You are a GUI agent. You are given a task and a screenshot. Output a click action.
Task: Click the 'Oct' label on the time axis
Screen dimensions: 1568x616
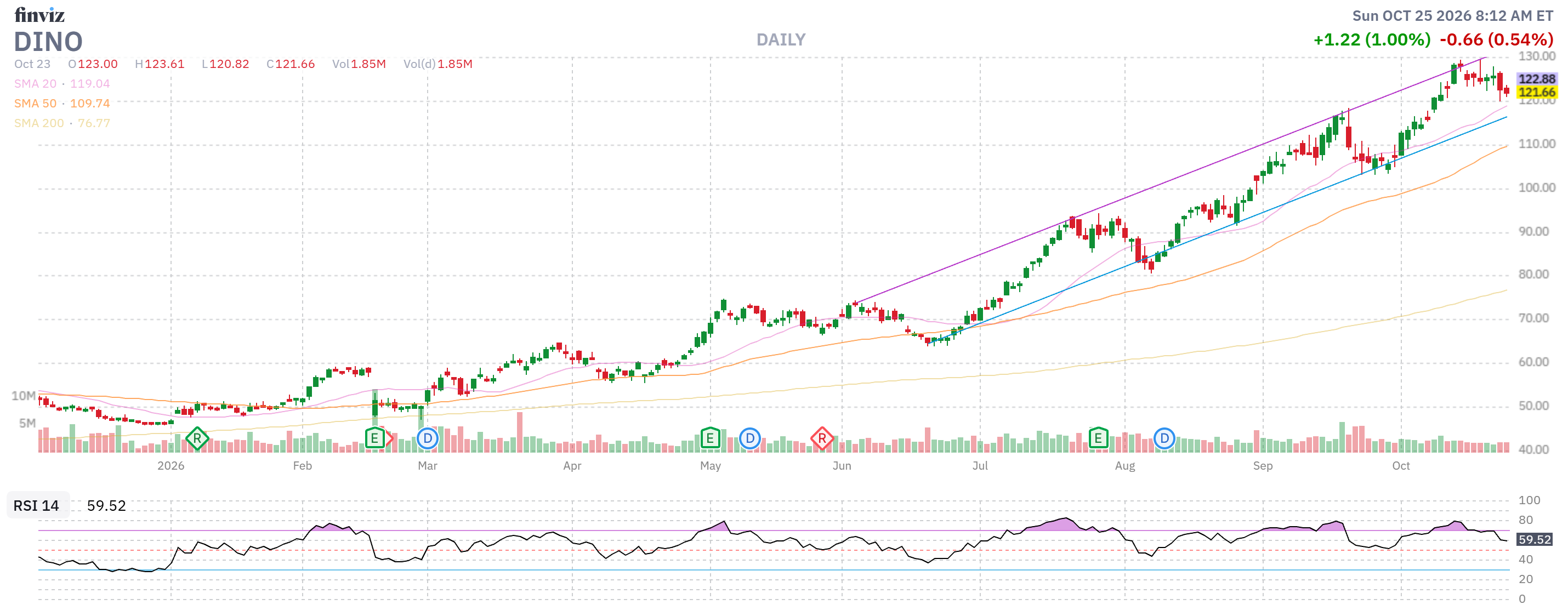(1401, 466)
